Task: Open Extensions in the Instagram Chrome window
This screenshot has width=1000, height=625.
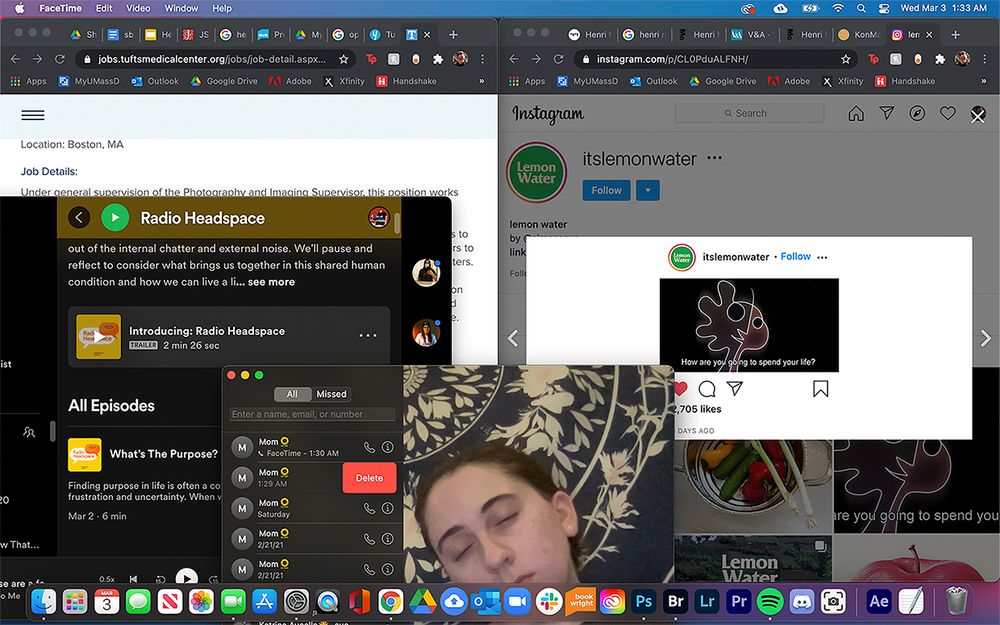Action: pos(939,59)
